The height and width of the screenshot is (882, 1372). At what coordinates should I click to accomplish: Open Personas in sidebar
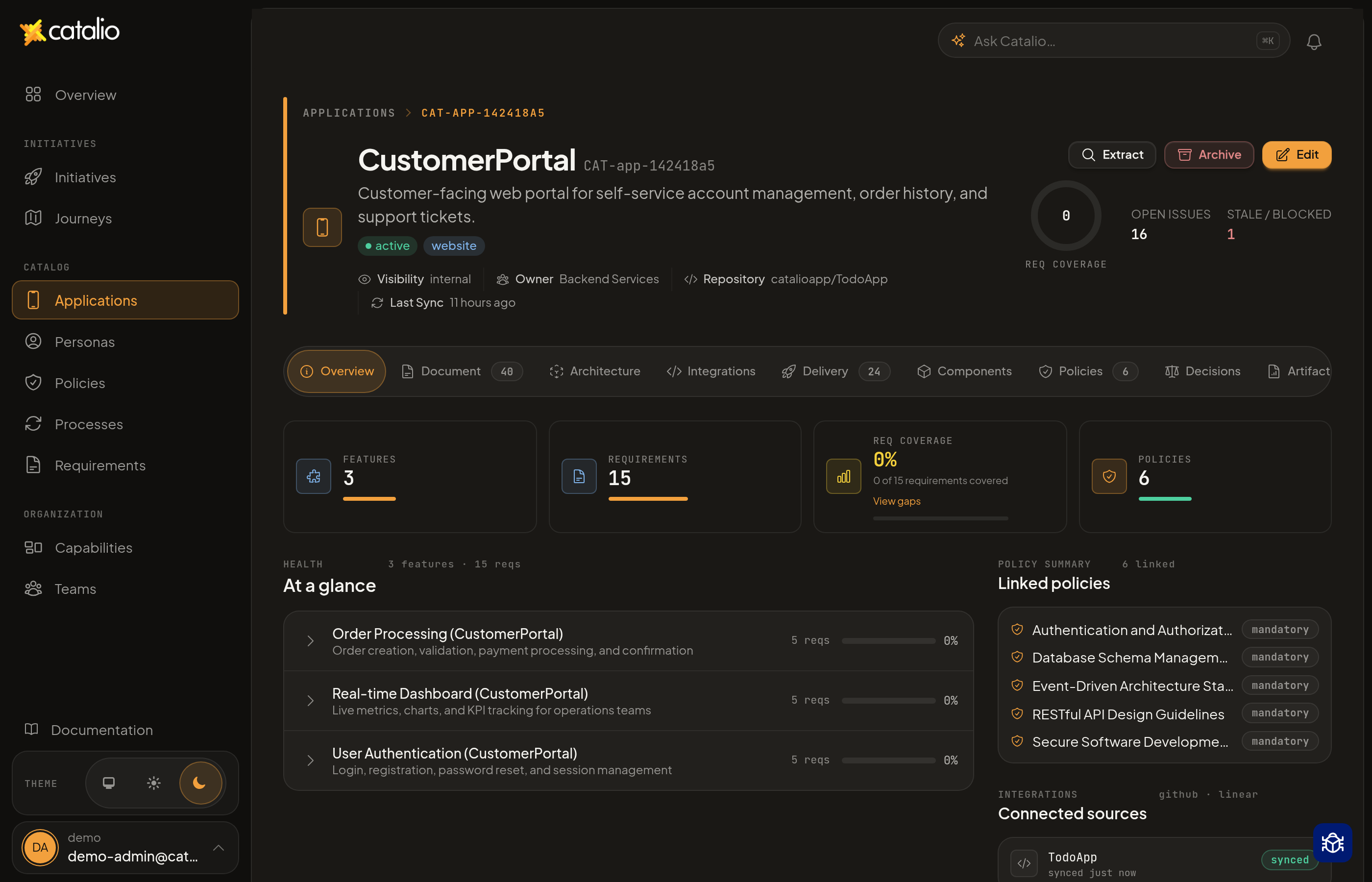click(125, 342)
